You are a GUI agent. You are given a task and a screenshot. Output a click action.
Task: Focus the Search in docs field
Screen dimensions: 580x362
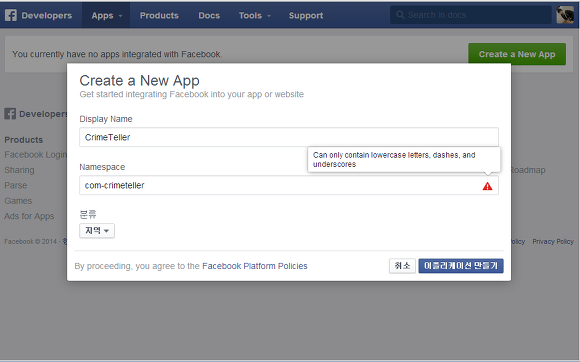(x=471, y=15)
